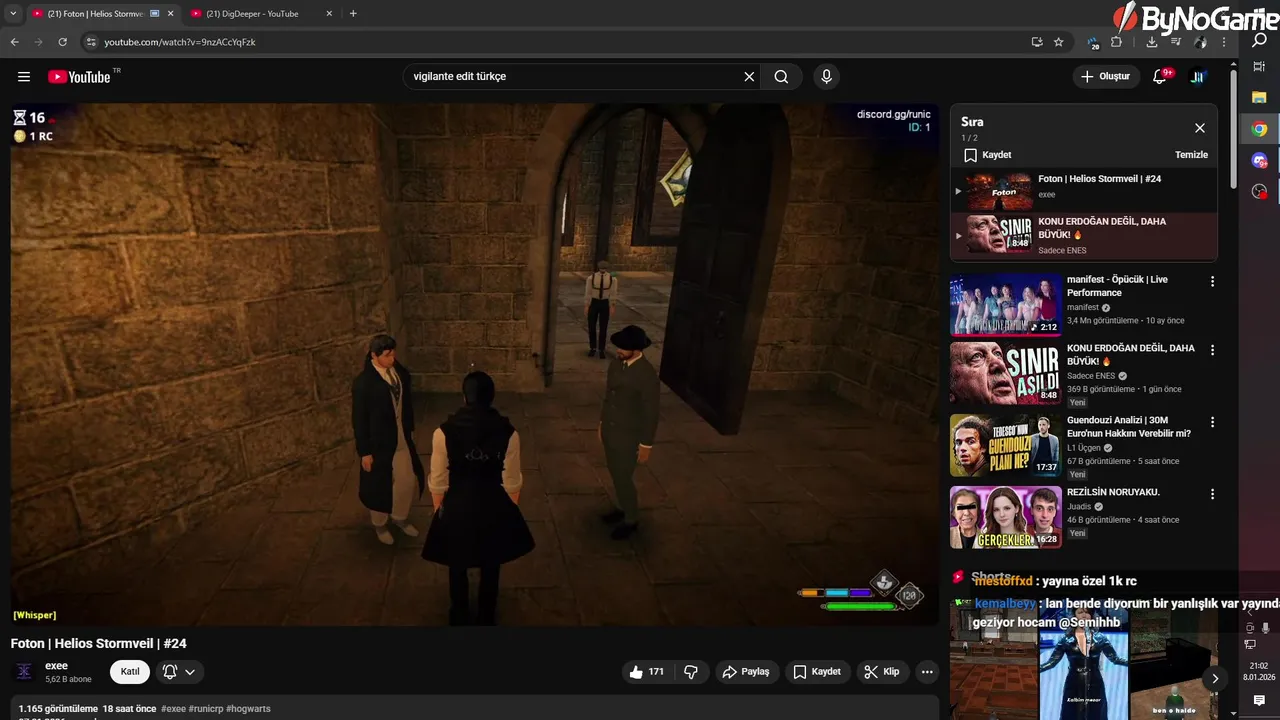Go back with the browser back arrow
Image resolution: width=1280 pixels, height=720 pixels.
(x=14, y=42)
